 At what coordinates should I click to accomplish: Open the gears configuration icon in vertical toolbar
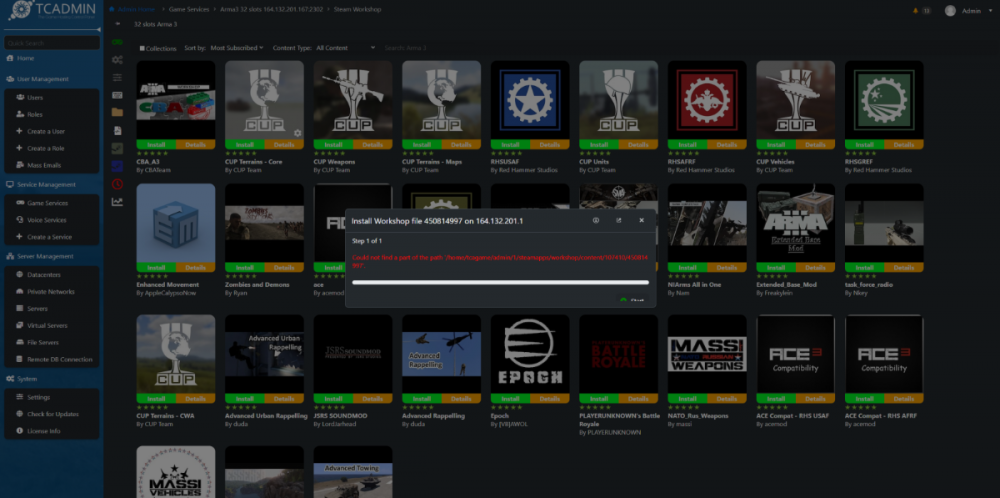pyautogui.click(x=117, y=60)
